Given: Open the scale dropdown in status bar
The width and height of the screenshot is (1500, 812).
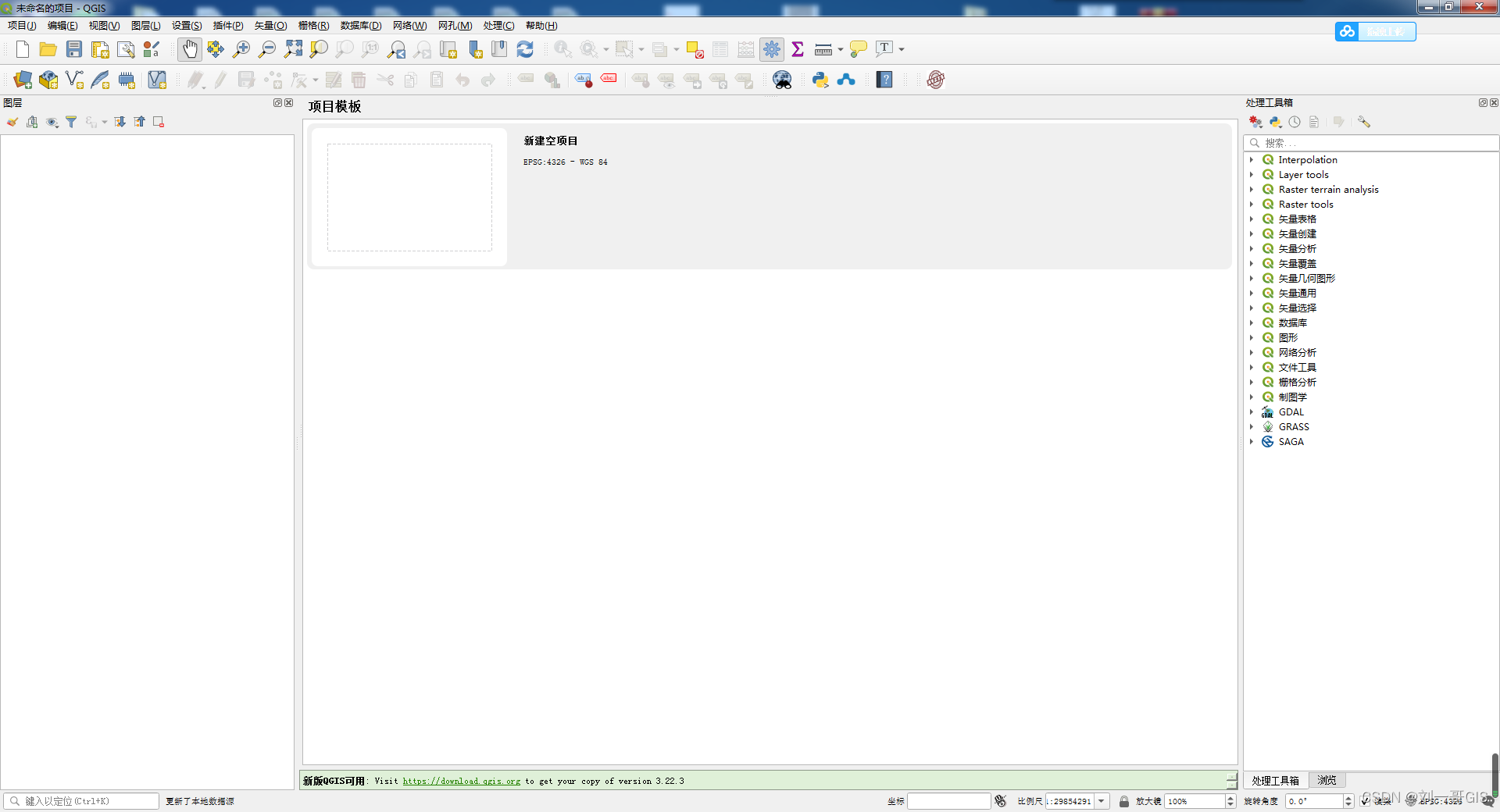Looking at the screenshot, I should click(x=1102, y=801).
